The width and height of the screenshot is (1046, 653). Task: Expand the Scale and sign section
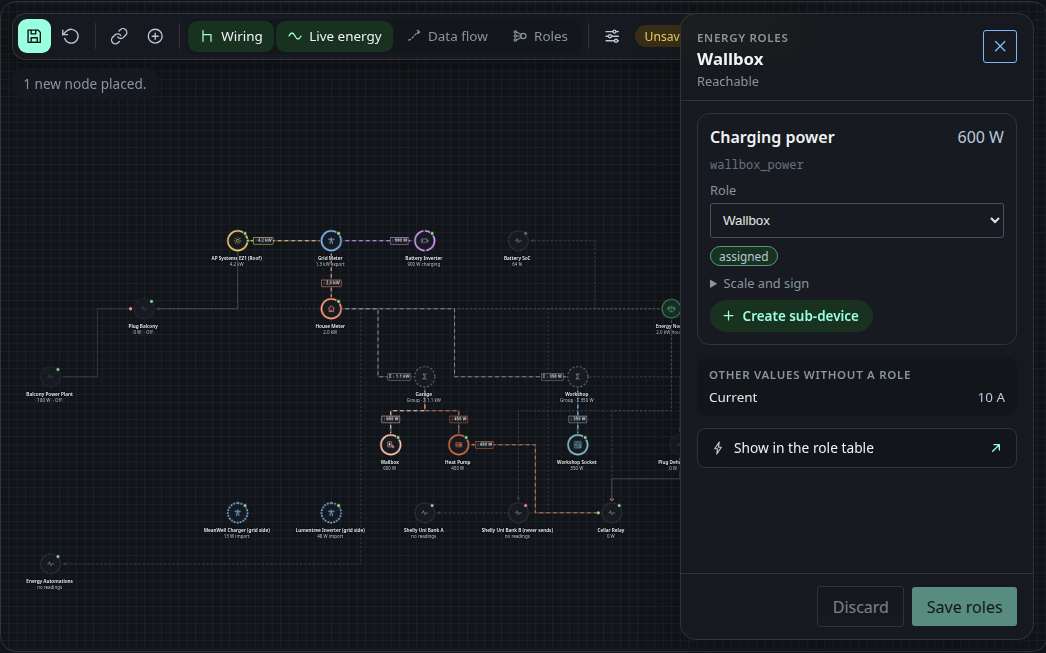point(760,283)
